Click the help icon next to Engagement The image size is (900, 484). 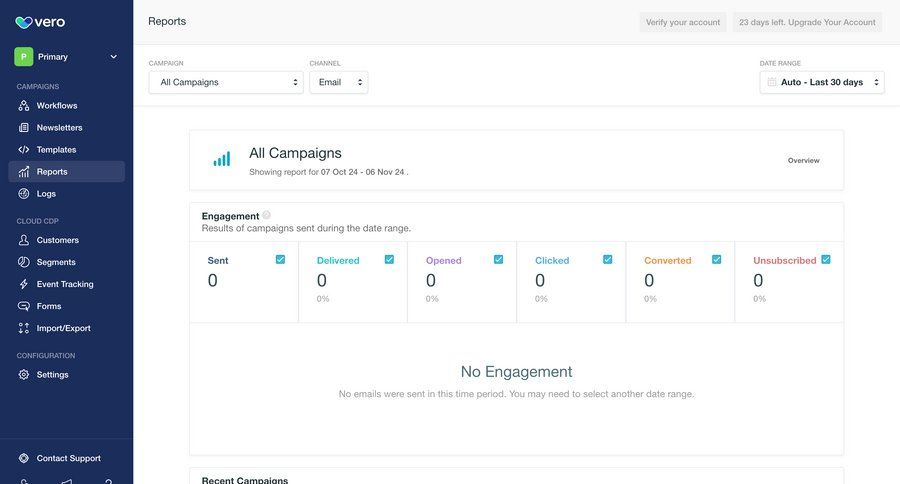click(266, 215)
